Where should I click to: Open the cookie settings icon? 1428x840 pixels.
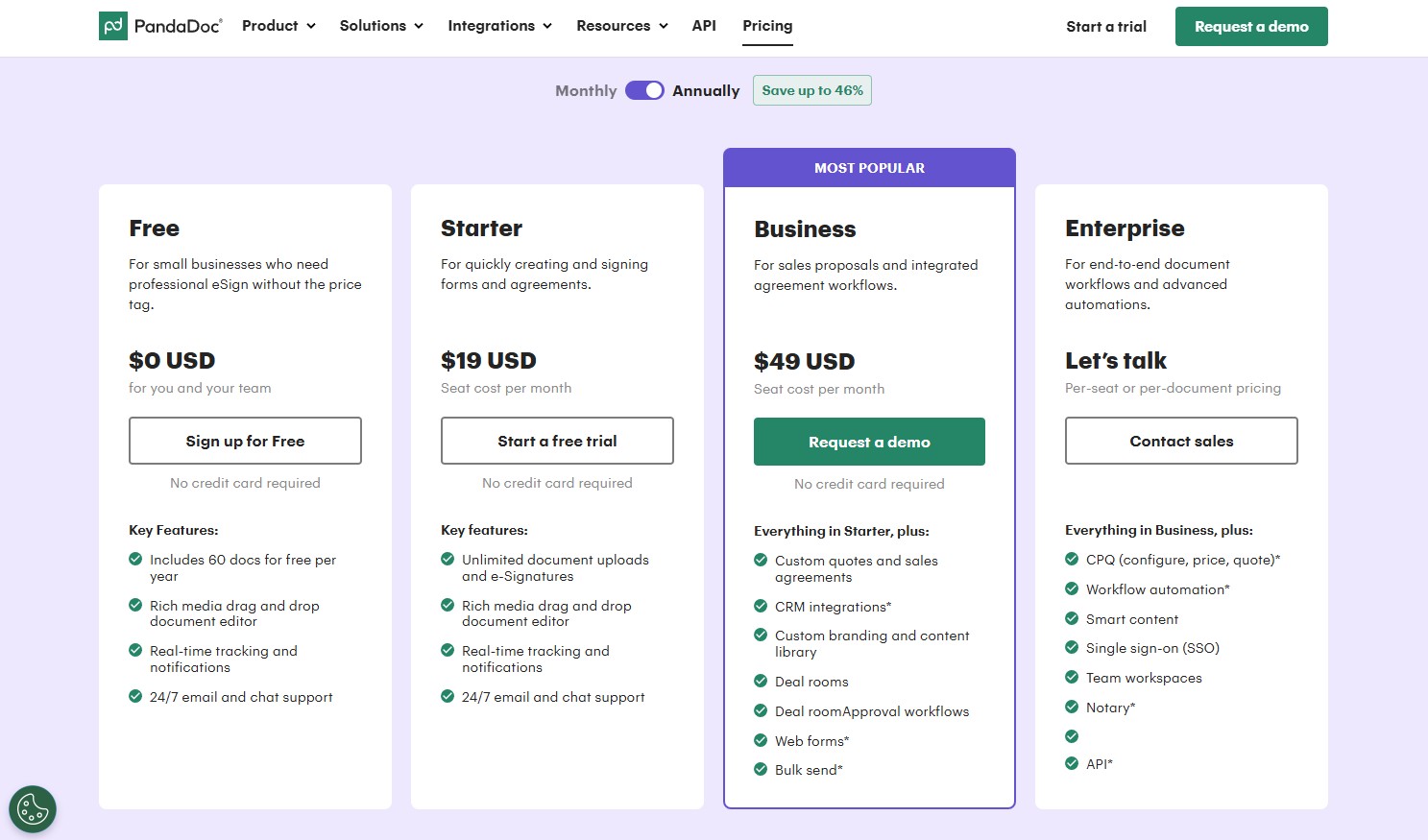33,809
